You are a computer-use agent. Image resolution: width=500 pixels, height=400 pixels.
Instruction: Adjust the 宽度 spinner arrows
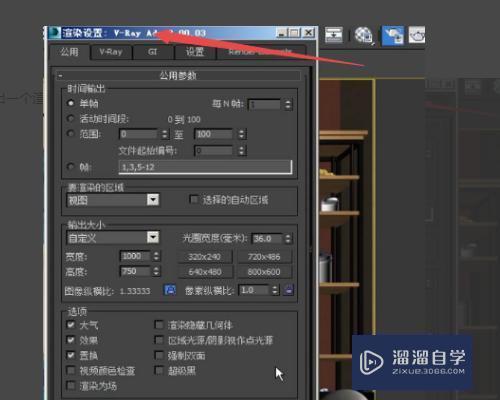[x=156, y=256]
